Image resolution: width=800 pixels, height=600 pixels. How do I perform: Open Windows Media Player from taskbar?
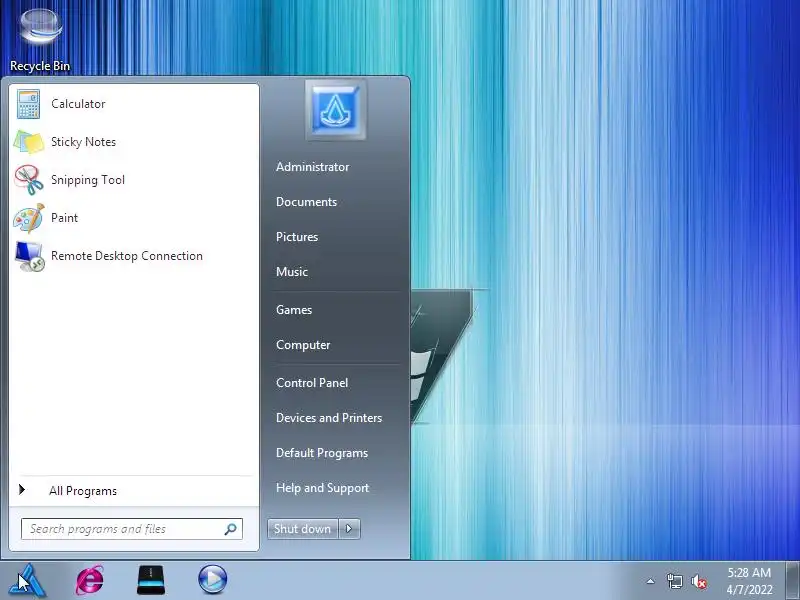212,580
